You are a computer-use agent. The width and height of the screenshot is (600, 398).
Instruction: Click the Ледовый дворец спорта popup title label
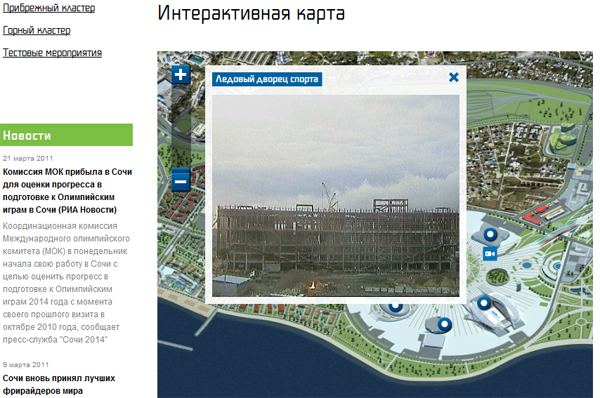tap(267, 79)
